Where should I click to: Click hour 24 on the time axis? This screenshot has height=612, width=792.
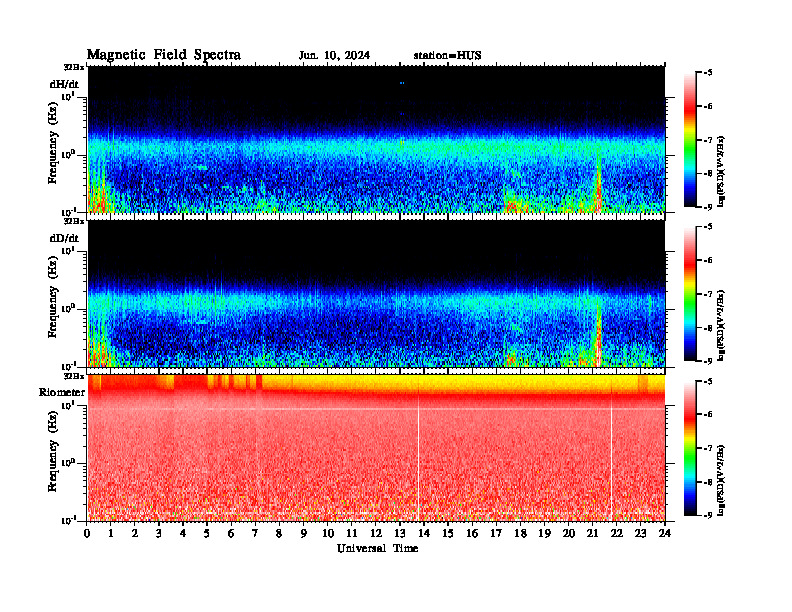tap(664, 534)
